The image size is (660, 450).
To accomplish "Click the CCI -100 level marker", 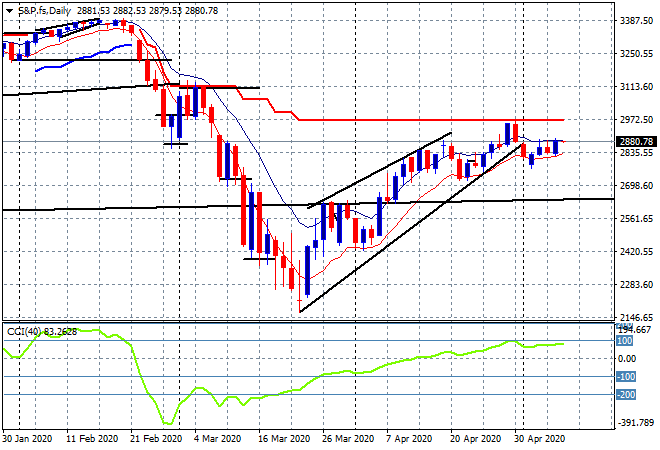I will [626, 377].
